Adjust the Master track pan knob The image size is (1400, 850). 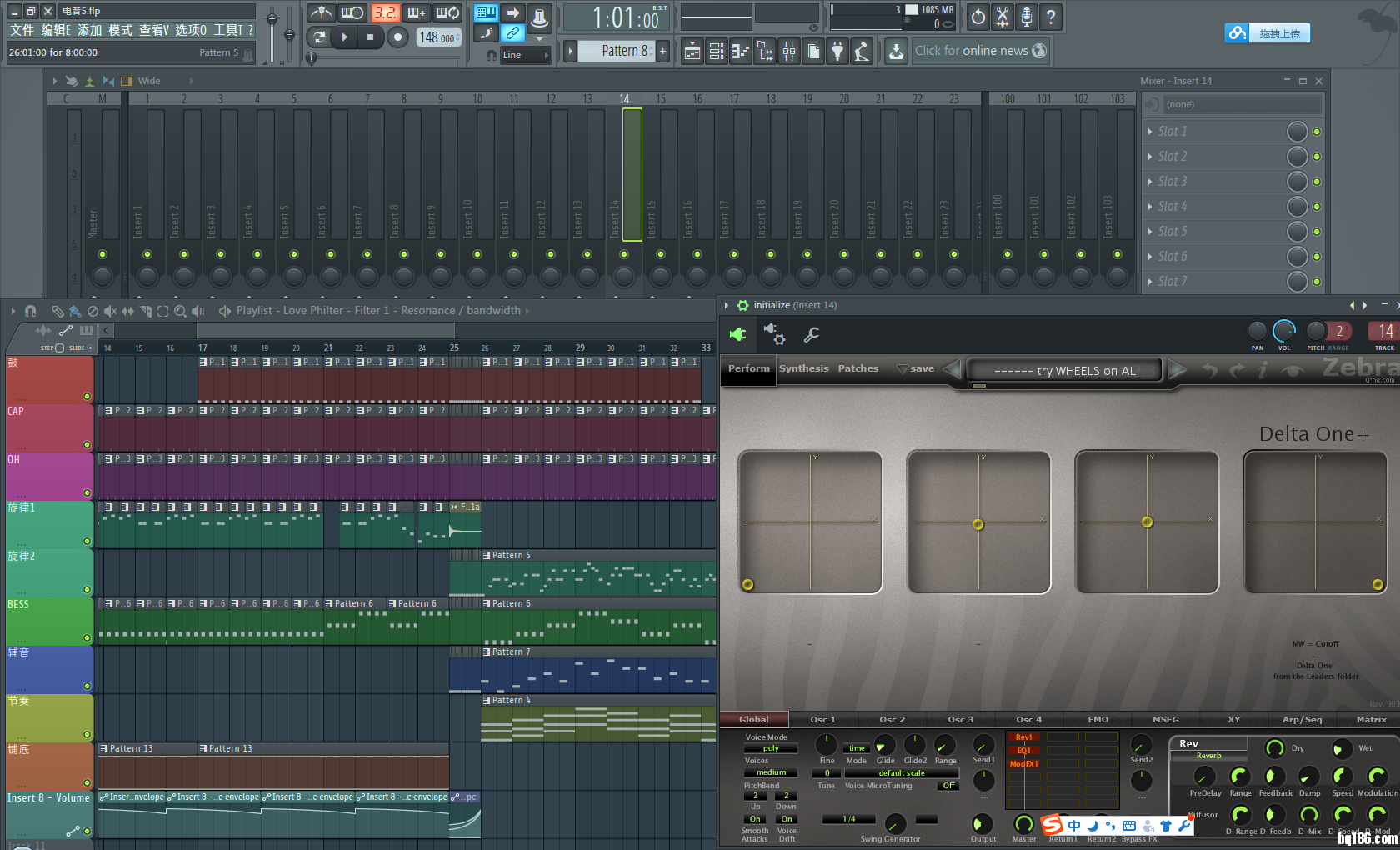(x=102, y=275)
